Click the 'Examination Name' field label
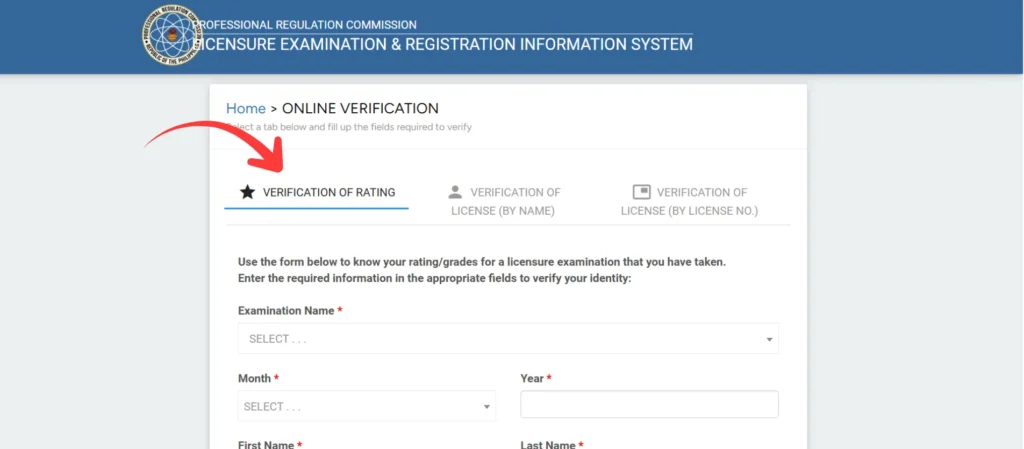This screenshot has height=449, width=1024. coord(286,311)
